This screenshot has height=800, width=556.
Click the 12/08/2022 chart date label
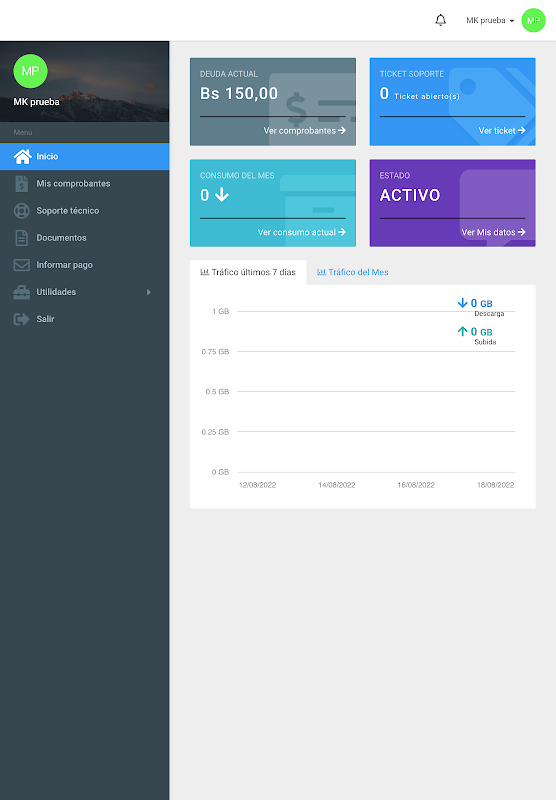click(x=258, y=485)
